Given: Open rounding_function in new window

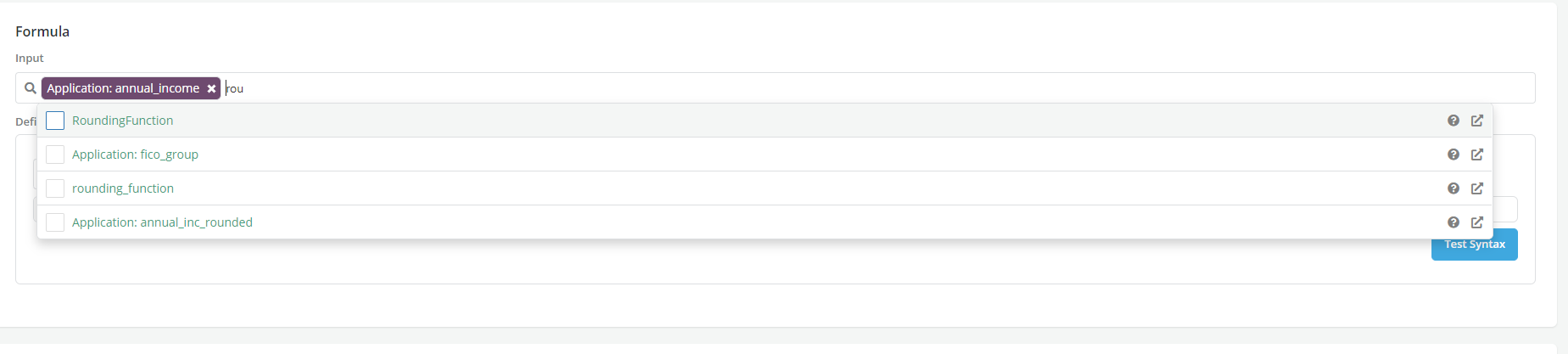Looking at the screenshot, I should (x=1477, y=188).
